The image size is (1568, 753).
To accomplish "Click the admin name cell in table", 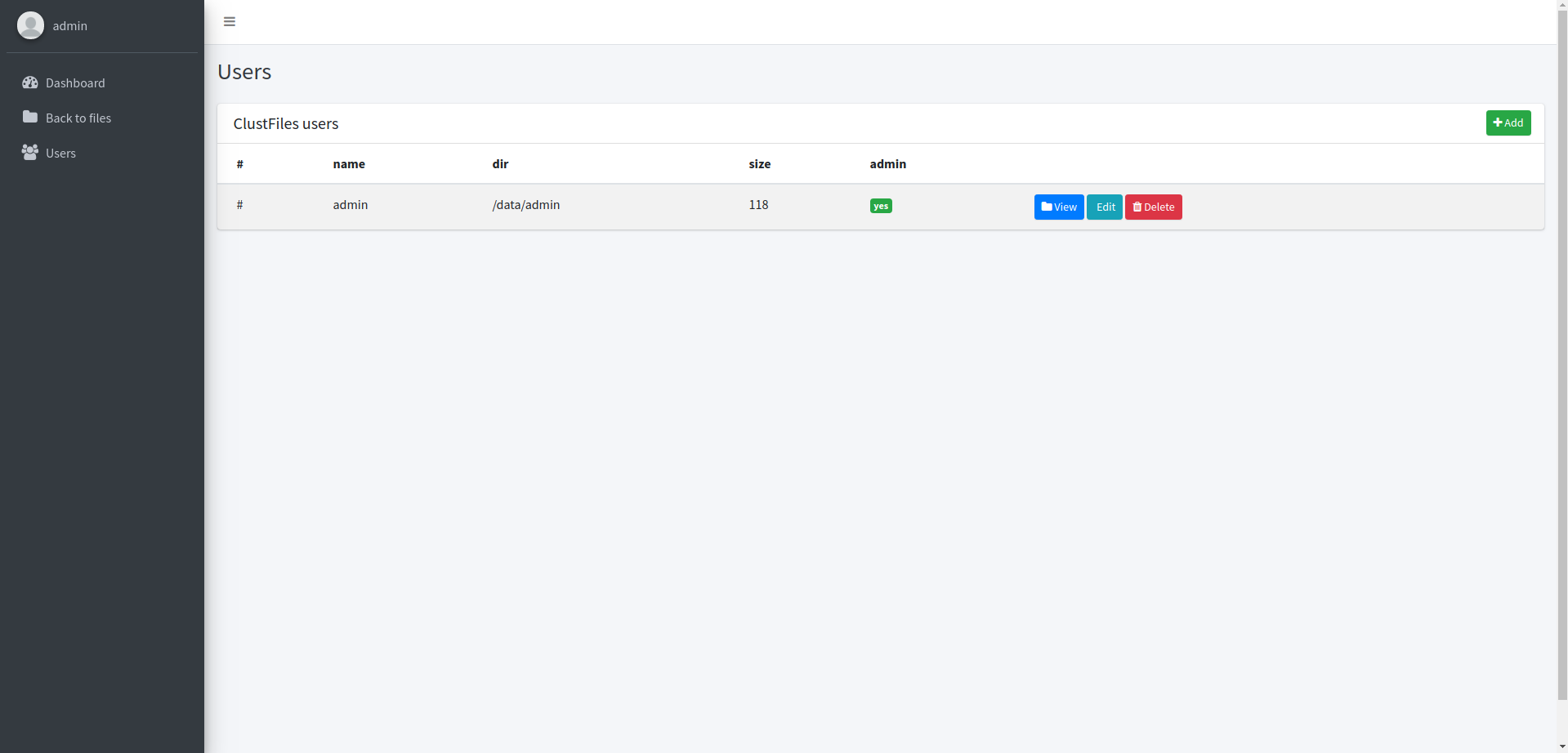I will [x=351, y=205].
